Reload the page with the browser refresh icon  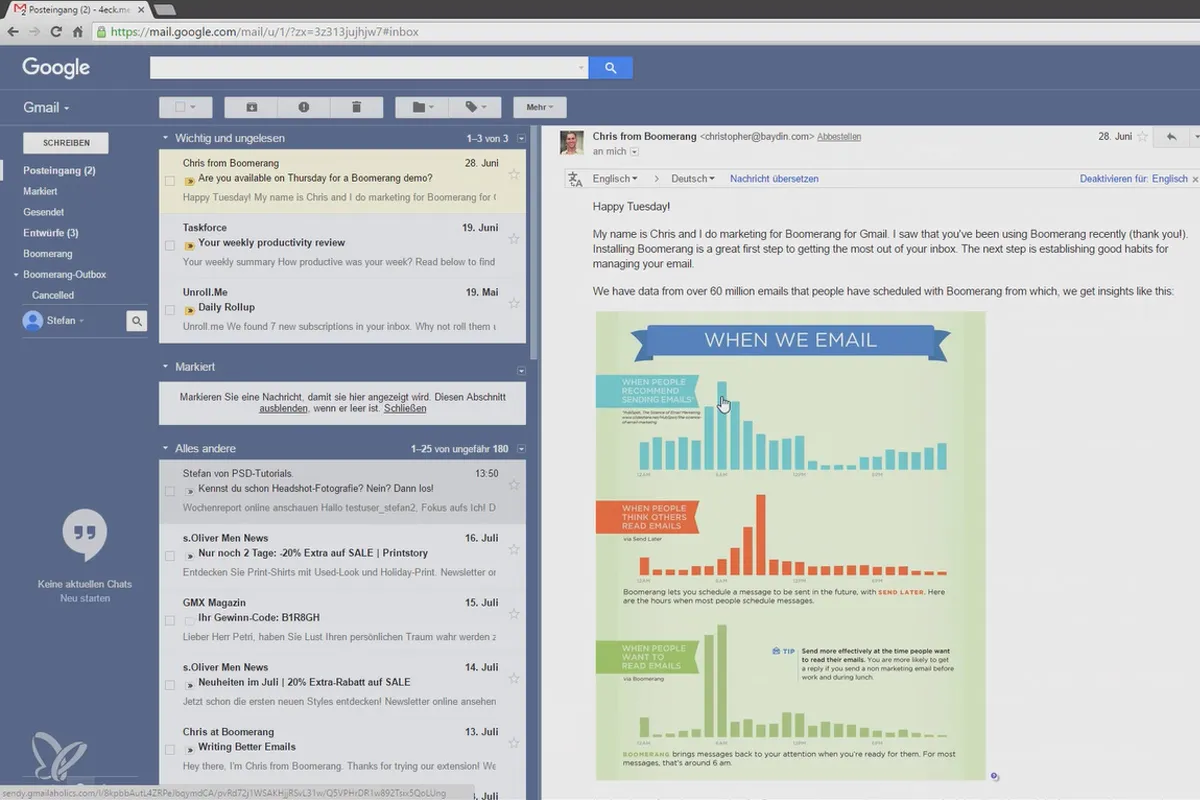(x=56, y=32)
